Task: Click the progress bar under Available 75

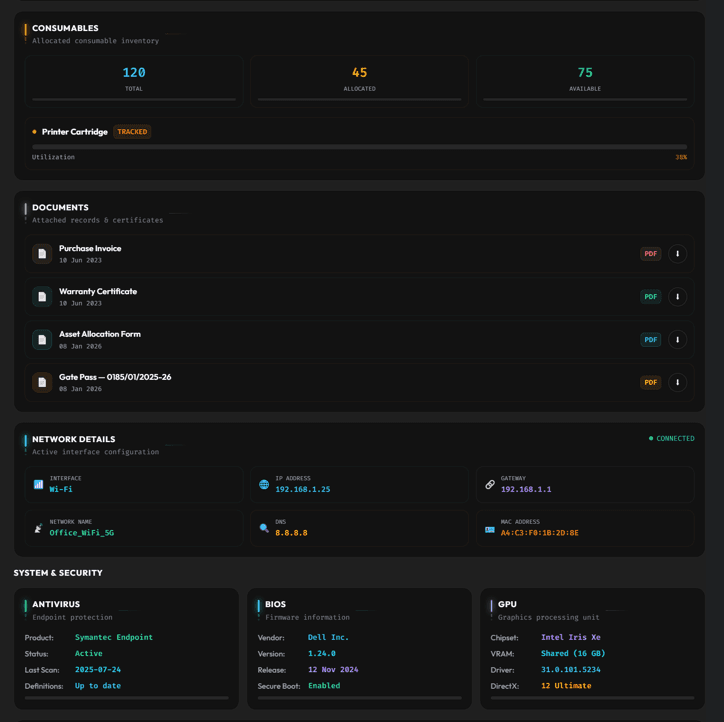Action: (x=585, y=99)
